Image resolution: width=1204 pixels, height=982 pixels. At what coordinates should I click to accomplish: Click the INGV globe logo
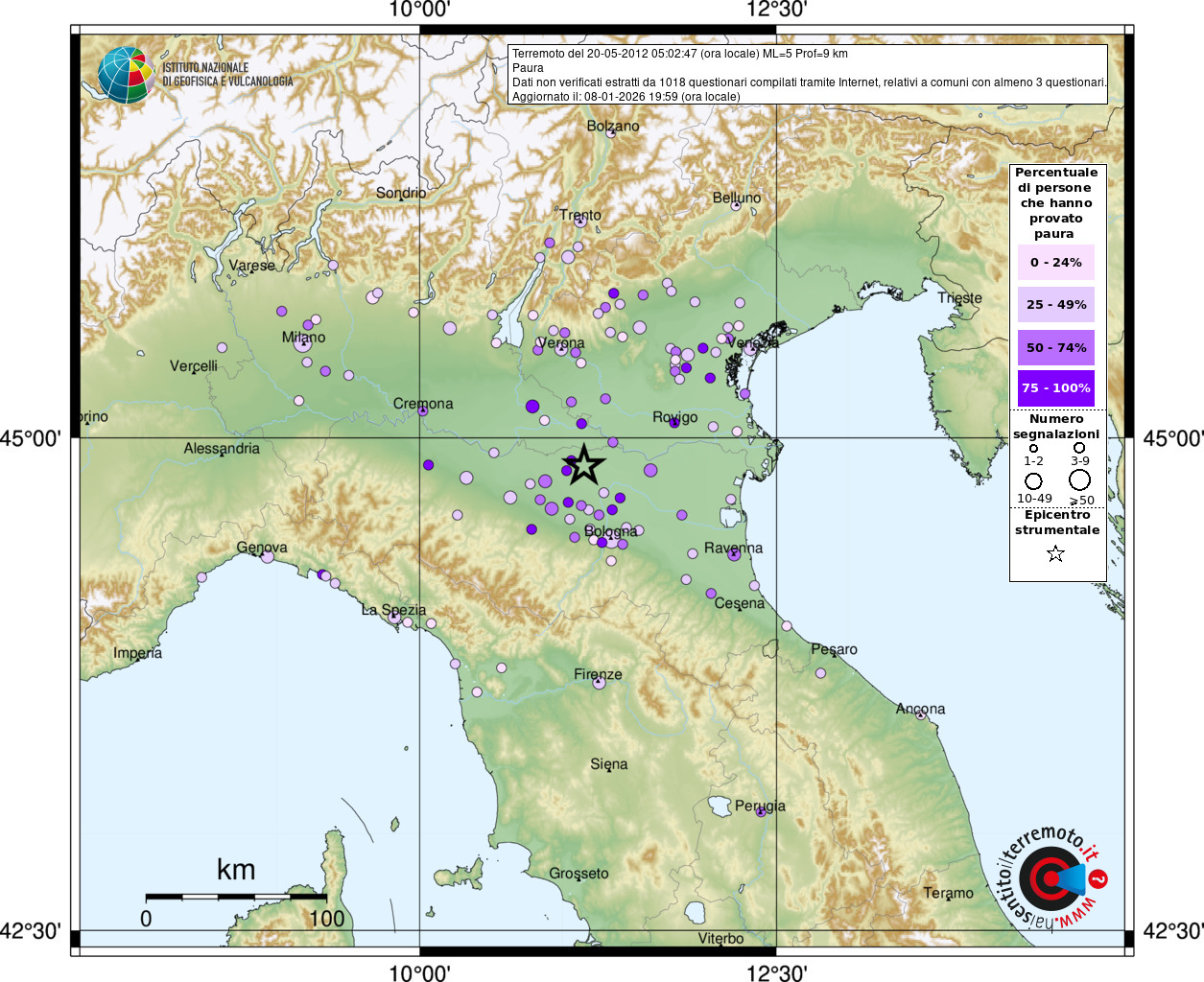(126, 76)
